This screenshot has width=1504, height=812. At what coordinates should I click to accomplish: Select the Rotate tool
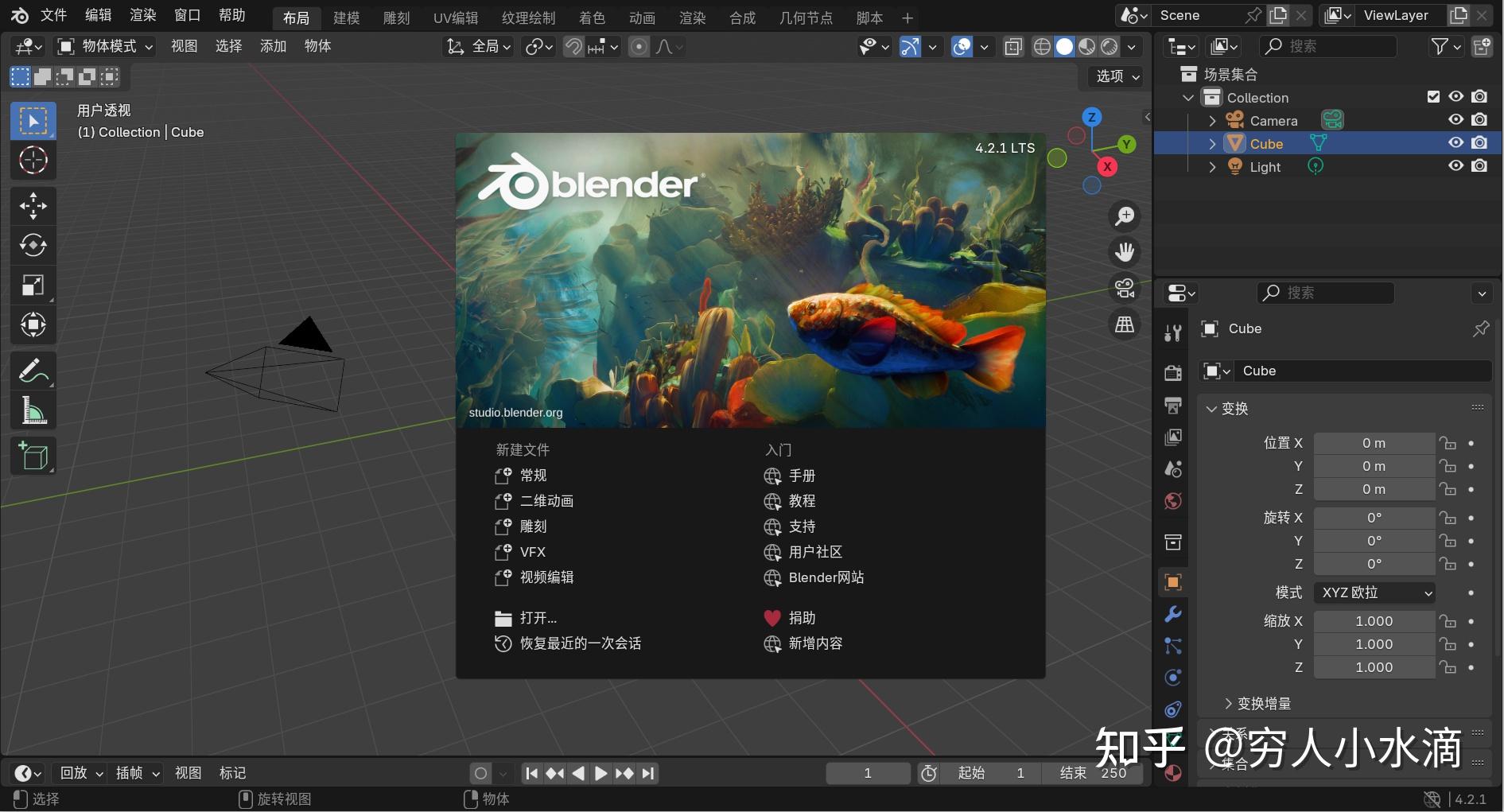click(33, 245)
